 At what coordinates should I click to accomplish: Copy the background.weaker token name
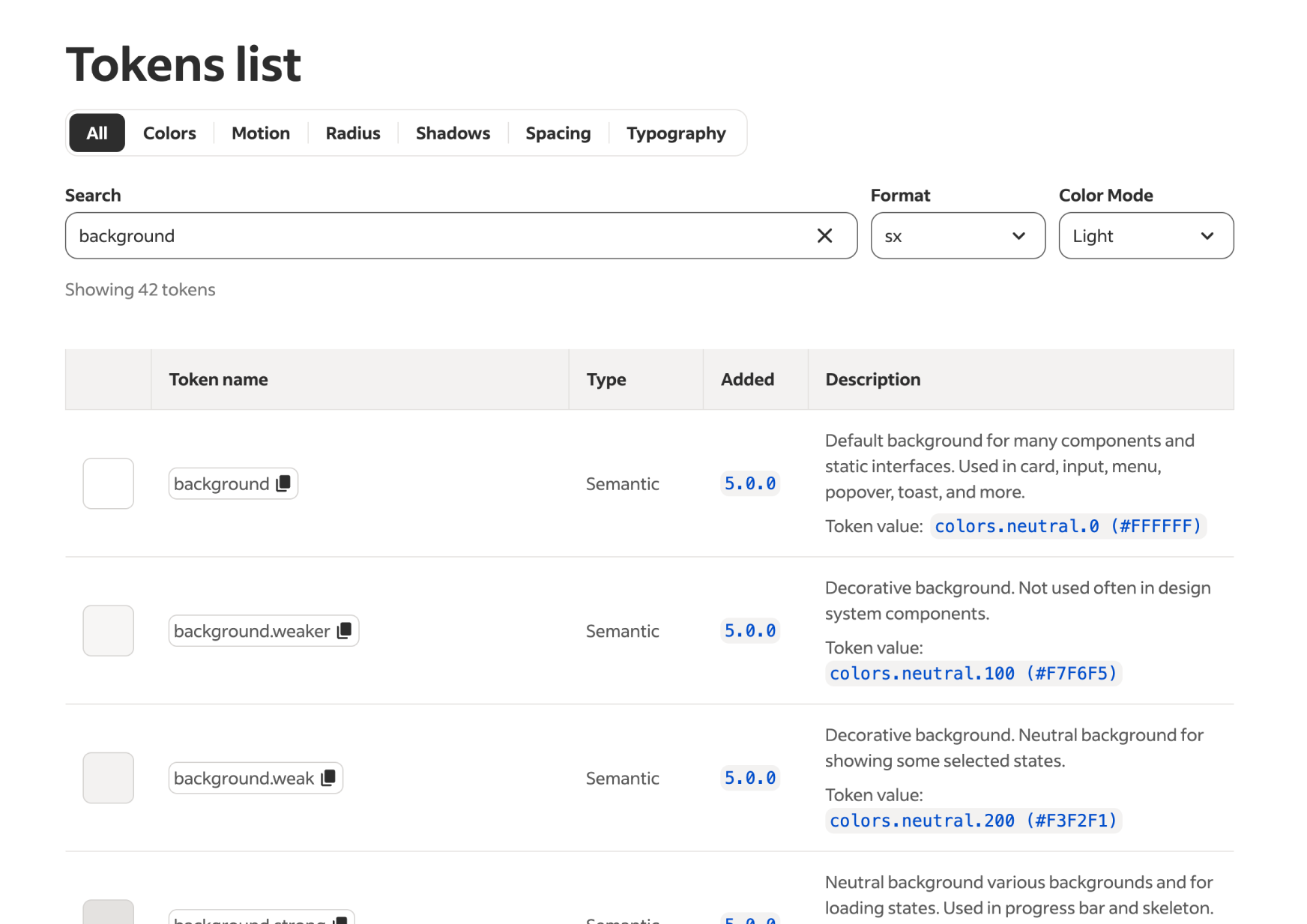pyautogui.click(x=344, y=631)
